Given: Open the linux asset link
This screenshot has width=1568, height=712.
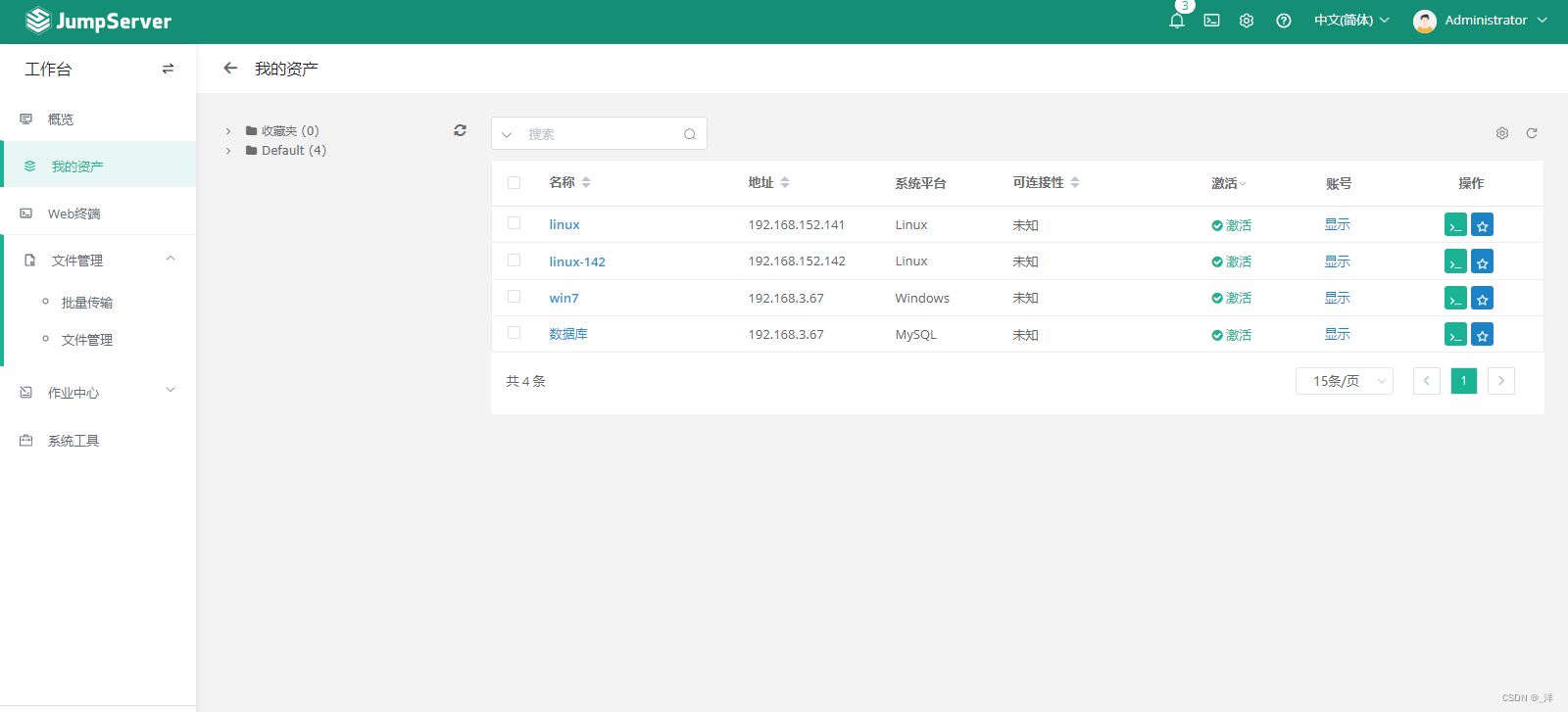Looking at the screenshot, I should coord(564,225).
